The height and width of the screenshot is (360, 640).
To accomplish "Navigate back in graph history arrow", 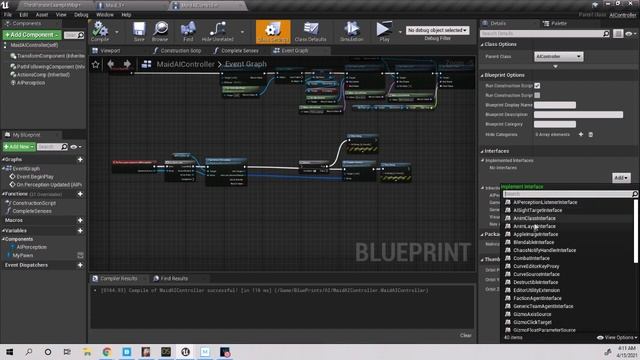I will [111, 64].
